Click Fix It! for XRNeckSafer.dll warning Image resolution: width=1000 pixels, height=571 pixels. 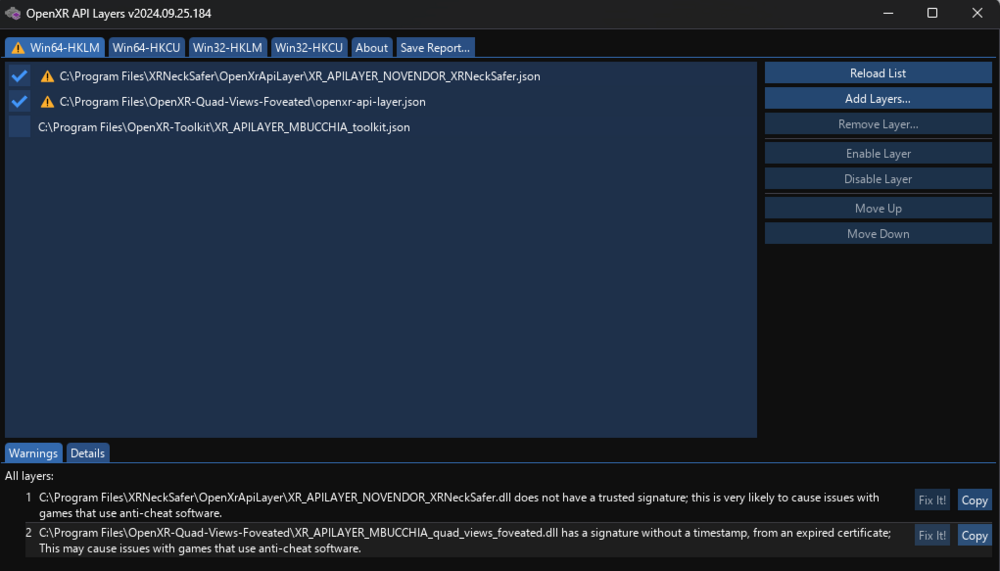932,500
